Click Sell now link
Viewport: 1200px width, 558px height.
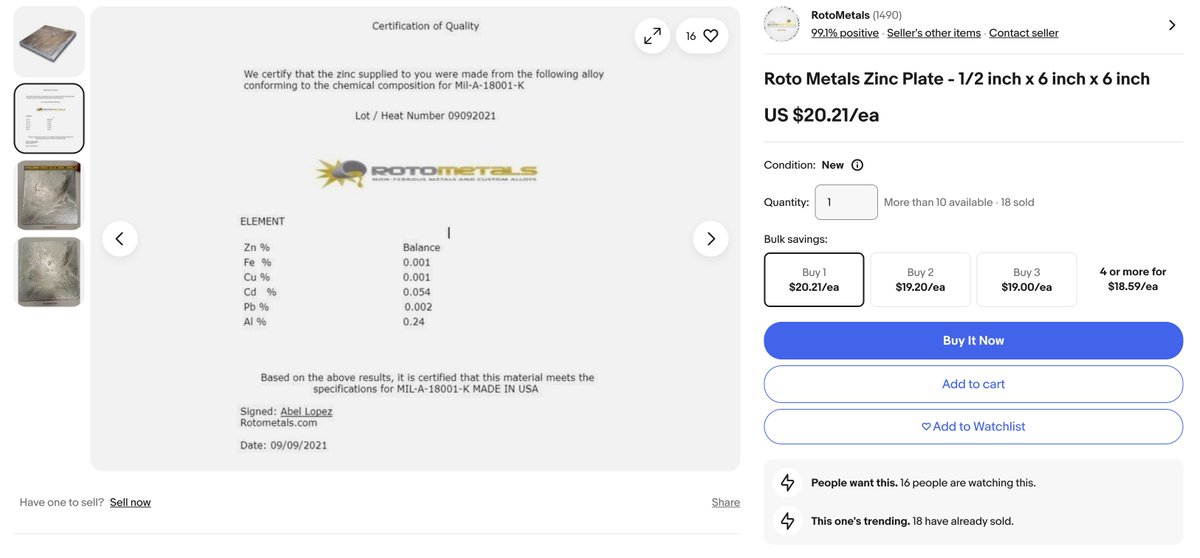pyautogui.click(x=130, y=502)
